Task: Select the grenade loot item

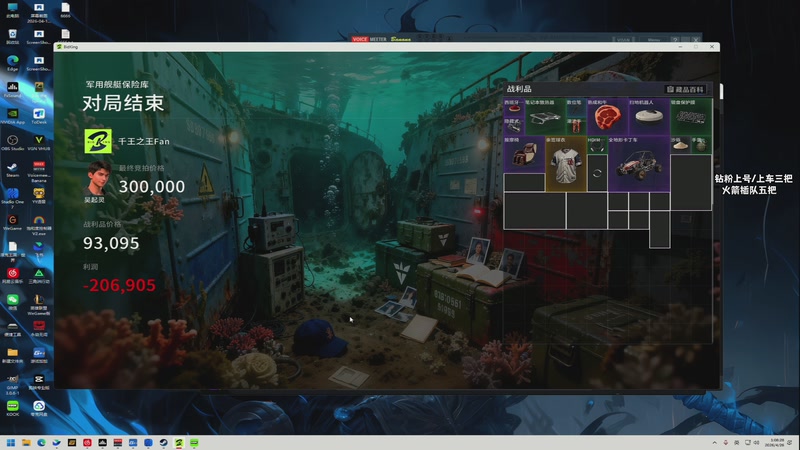Action: (701, 145)
